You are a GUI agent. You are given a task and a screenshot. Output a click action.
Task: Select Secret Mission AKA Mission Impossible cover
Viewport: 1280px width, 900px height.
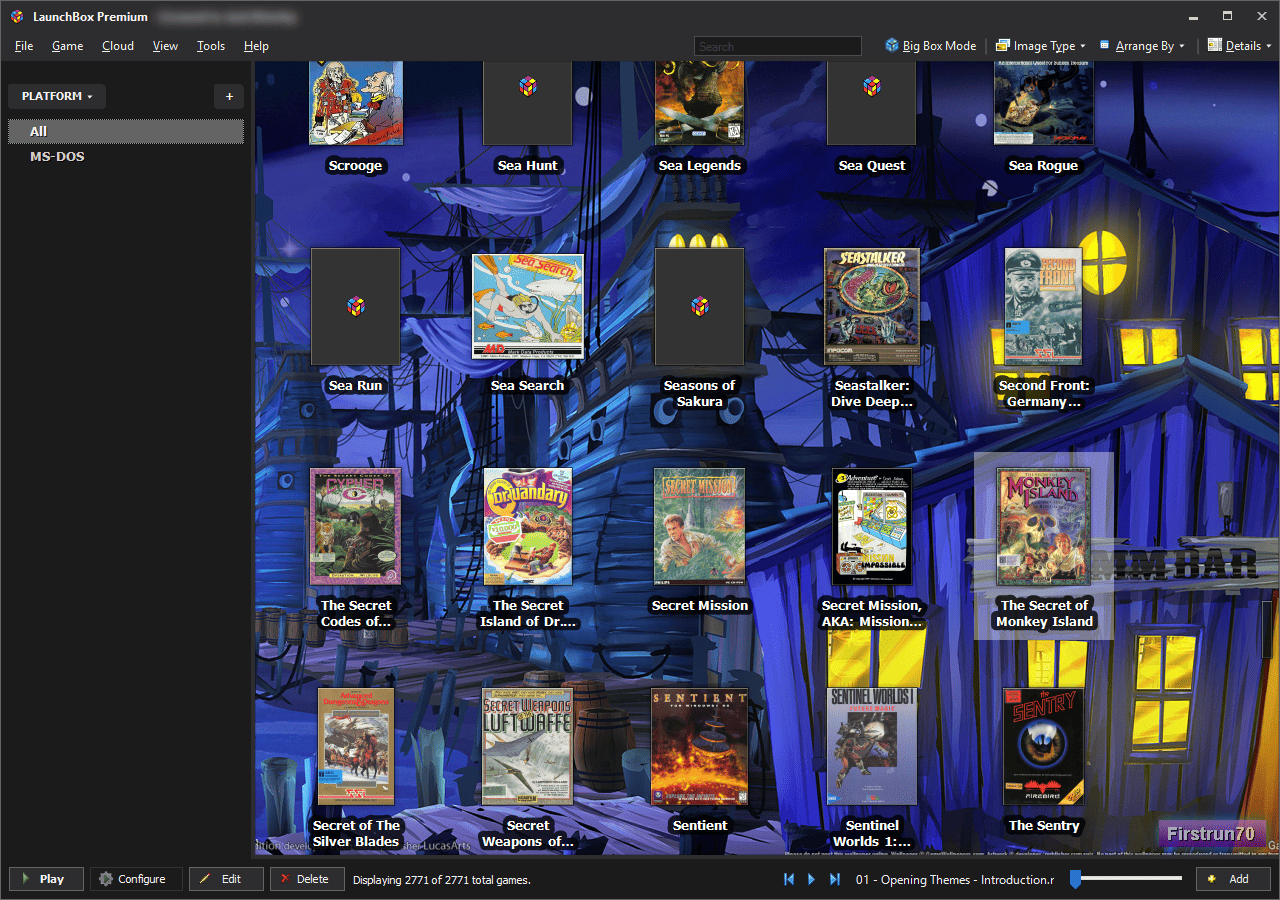[x=872, y=526]
